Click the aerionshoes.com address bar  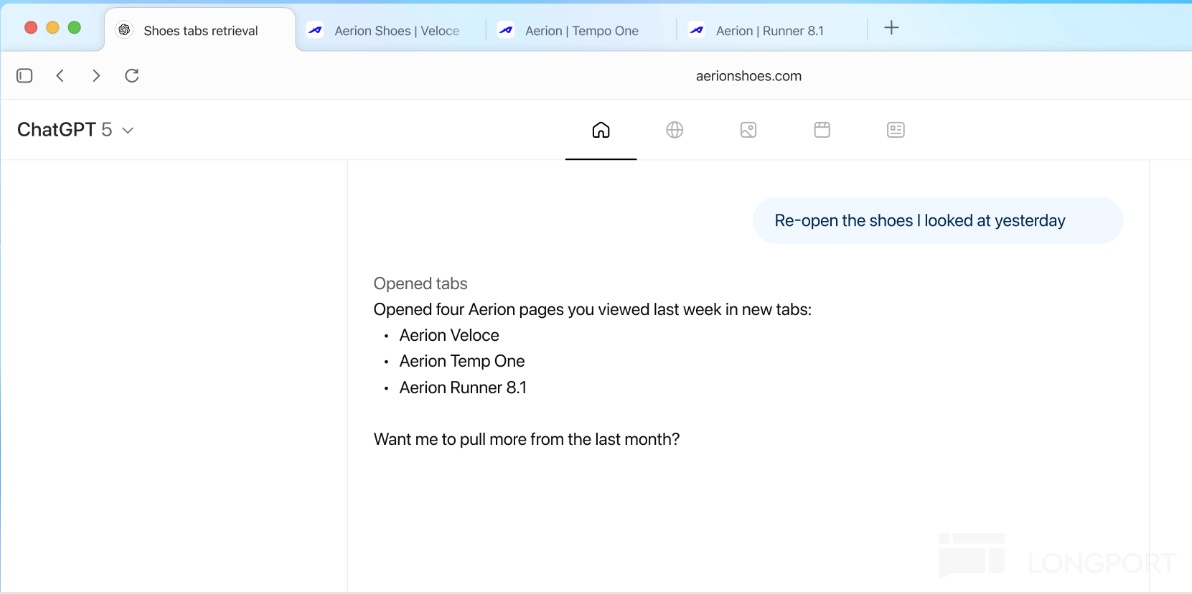click(748, 76)
